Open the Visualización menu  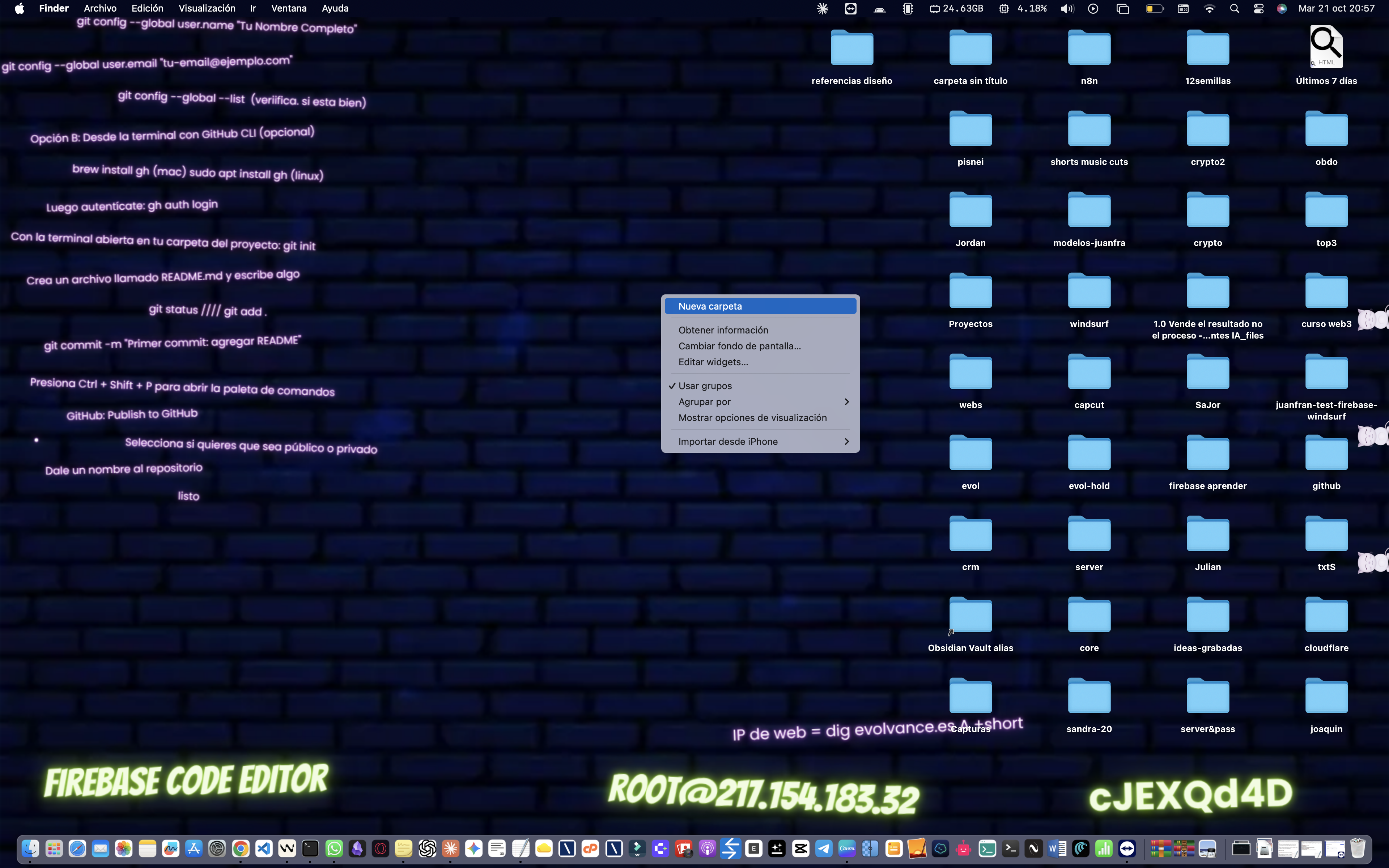(207, 9)
